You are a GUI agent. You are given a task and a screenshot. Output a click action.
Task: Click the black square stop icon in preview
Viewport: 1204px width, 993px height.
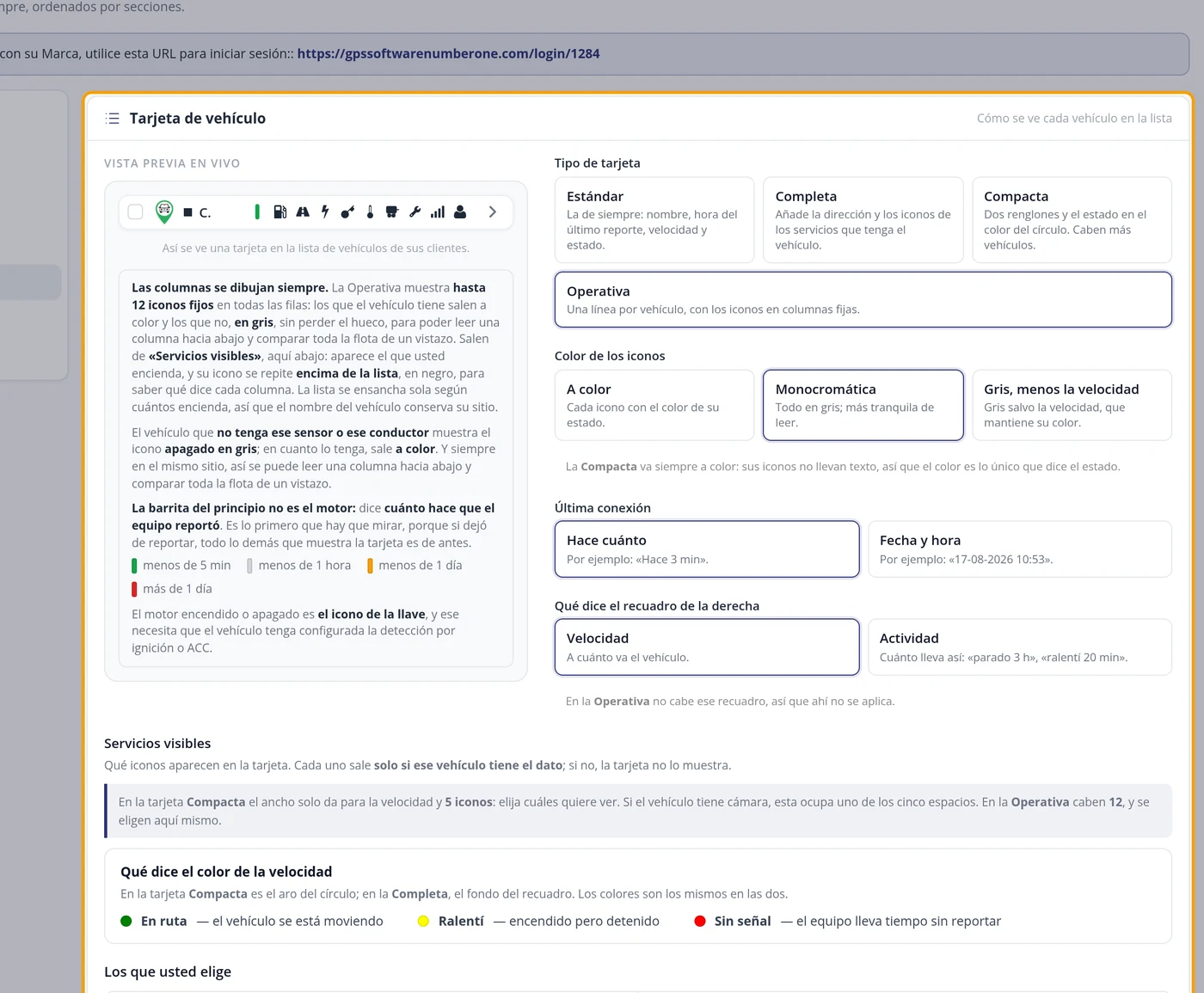tap(187, 212)
